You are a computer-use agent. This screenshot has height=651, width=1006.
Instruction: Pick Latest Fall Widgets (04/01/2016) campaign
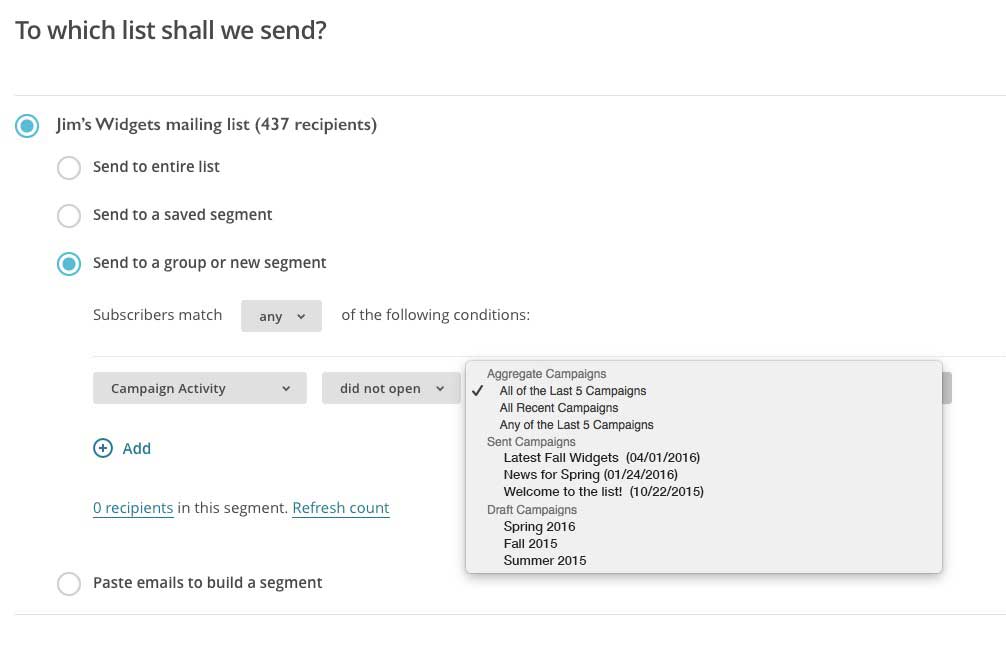[x=601, y=458]
